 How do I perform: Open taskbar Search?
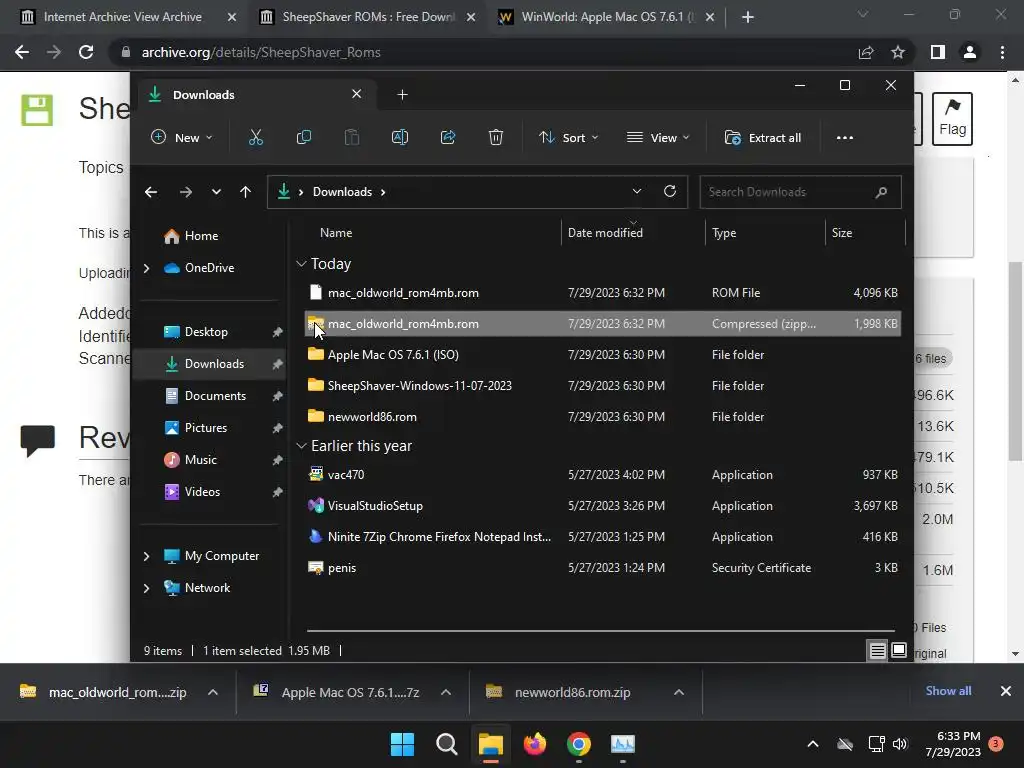coord(447,744)
